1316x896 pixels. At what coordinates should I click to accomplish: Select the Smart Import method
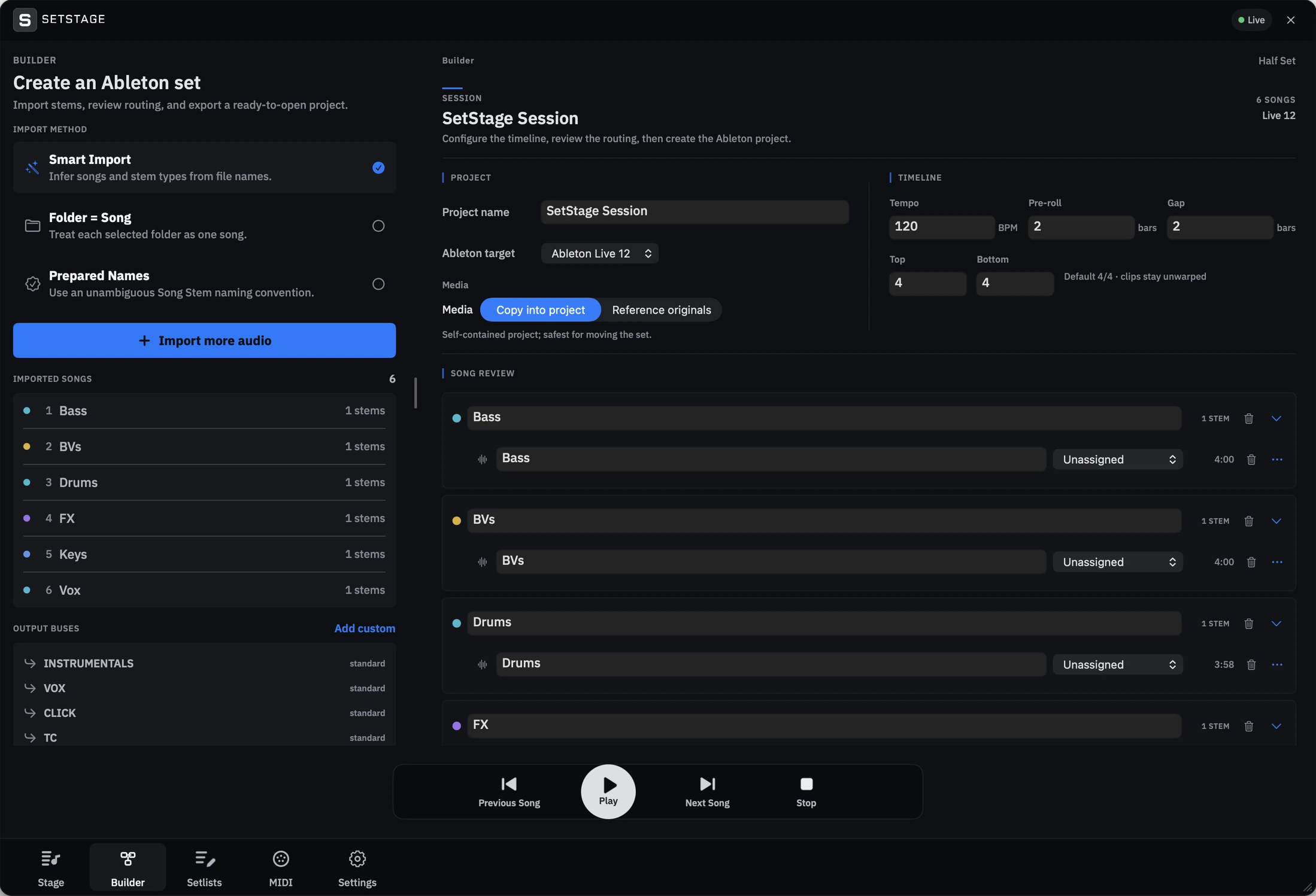[204, 168]
